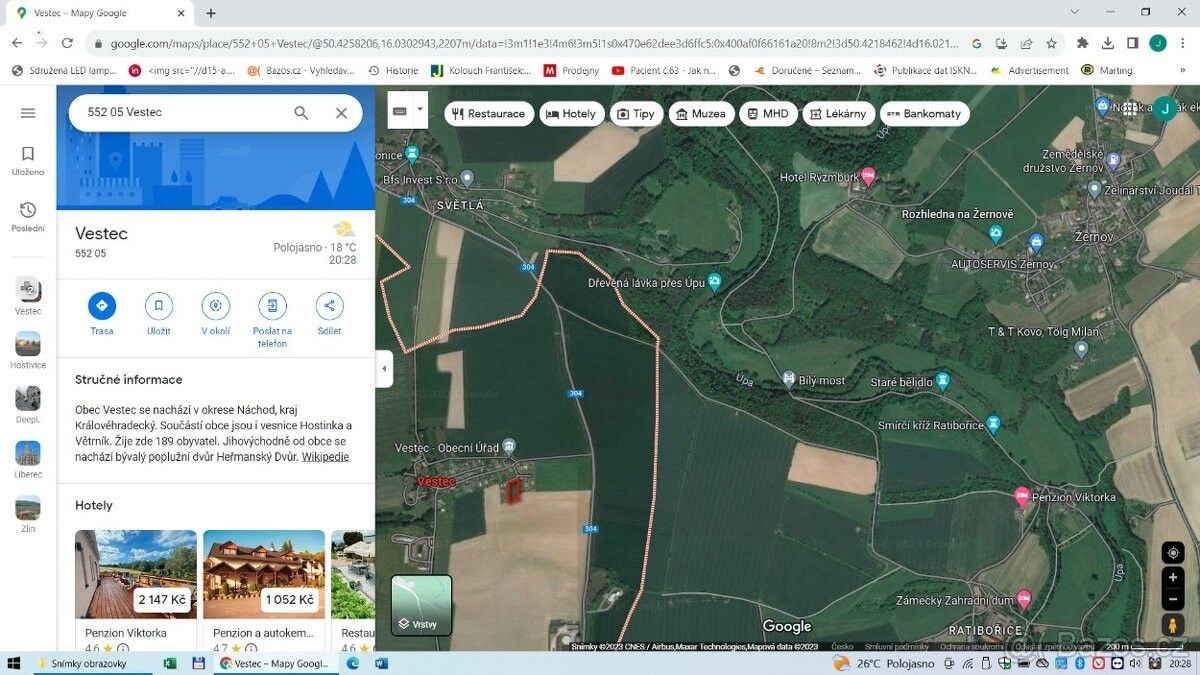Viewport: 1200px width, 675px height.
Task: Open Penzion Viktorka hotel photo thumbnail
Action: [x=136, y=575]
